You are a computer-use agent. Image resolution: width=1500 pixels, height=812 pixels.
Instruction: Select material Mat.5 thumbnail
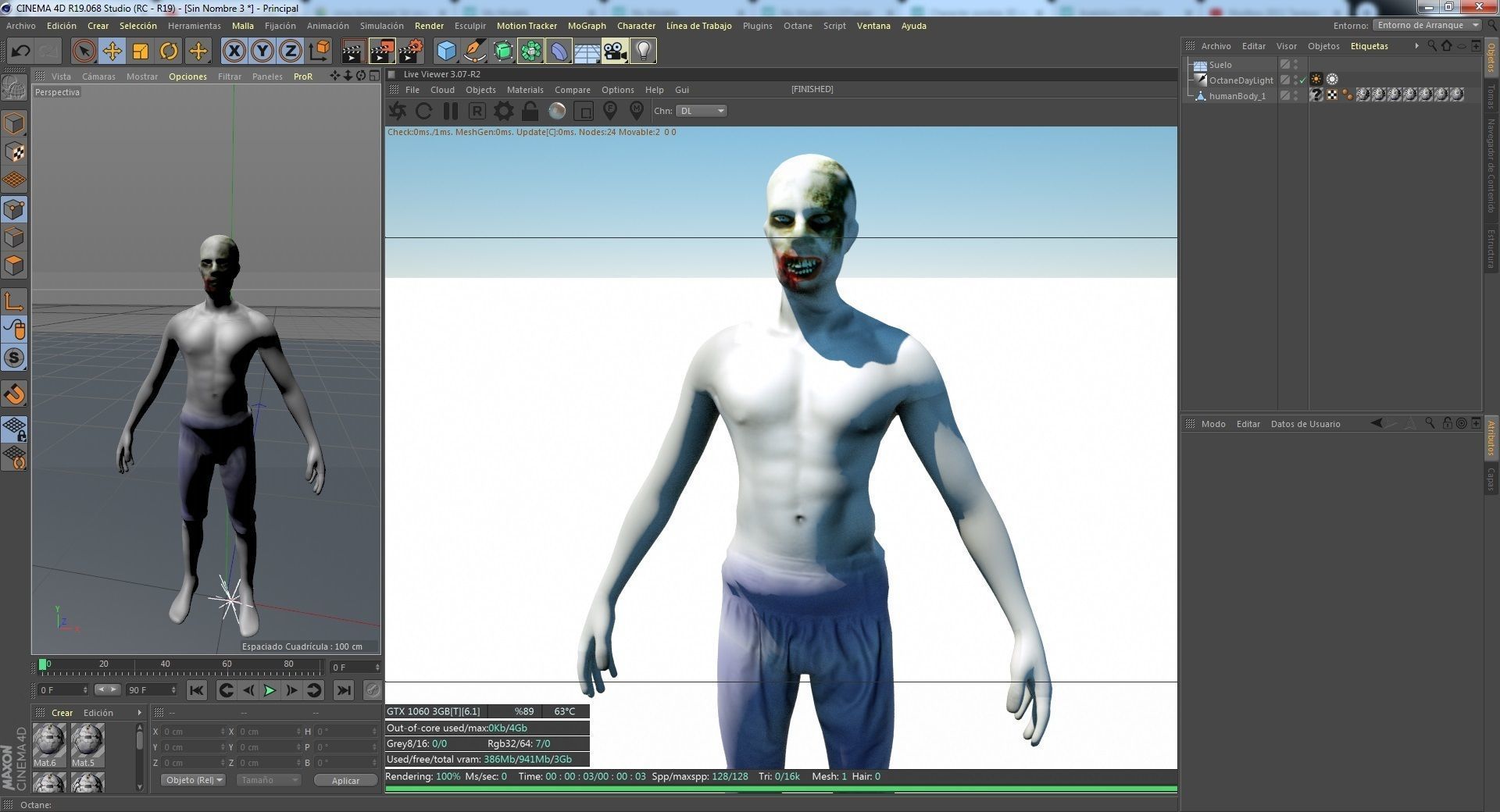coord(87,745)
